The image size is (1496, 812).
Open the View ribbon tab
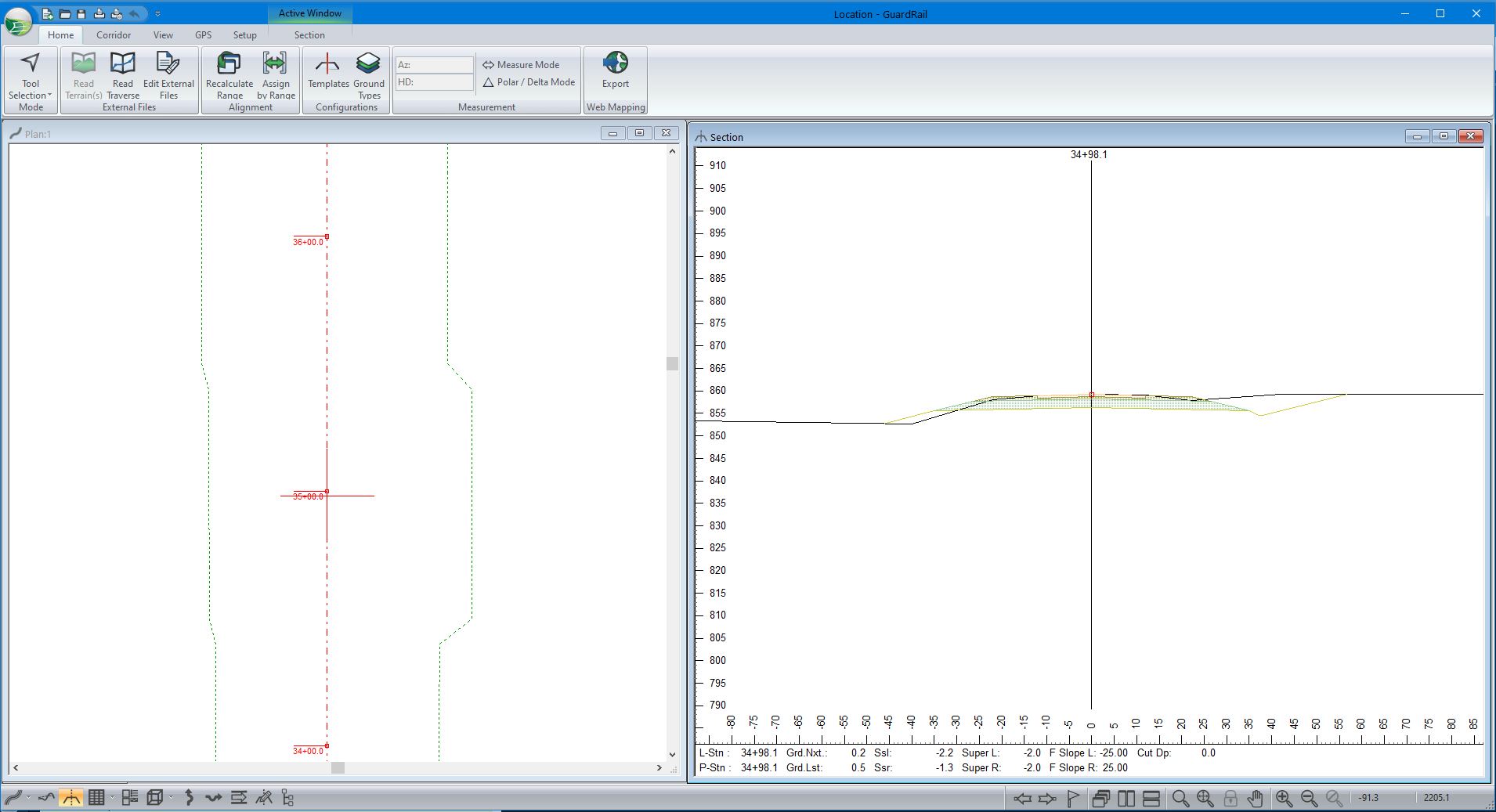click(163, 34)
